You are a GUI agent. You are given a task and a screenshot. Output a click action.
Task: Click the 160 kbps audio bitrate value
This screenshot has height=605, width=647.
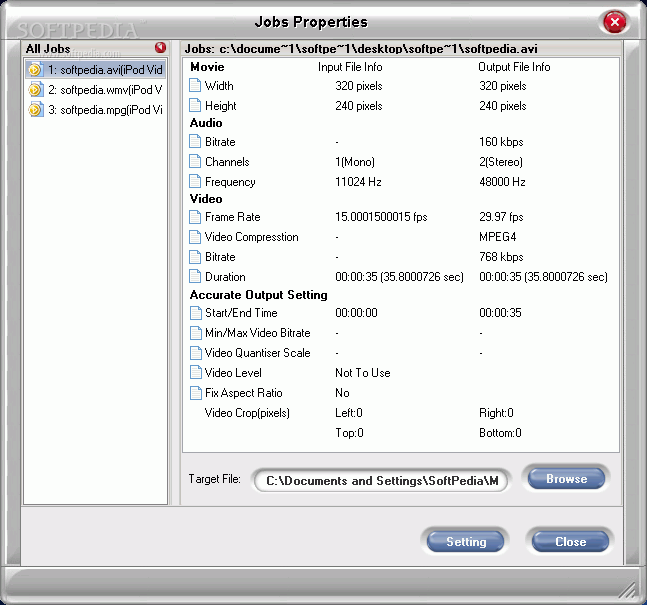point(501,142)
